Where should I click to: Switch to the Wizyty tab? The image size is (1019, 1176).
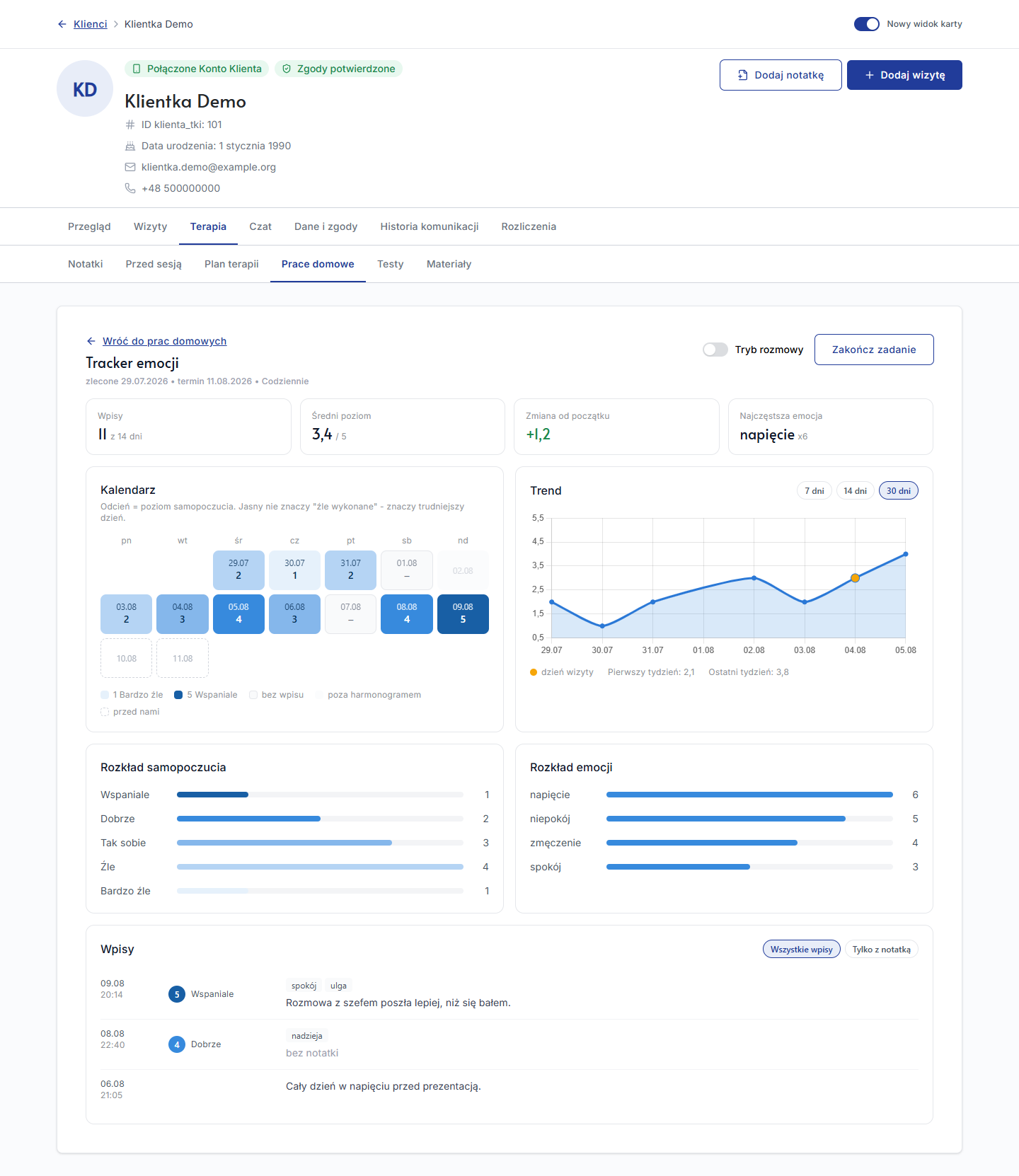point(151,226)
